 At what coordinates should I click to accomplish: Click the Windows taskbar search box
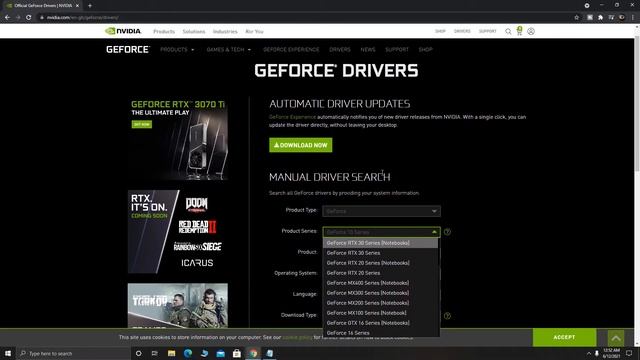coord(73,353)
